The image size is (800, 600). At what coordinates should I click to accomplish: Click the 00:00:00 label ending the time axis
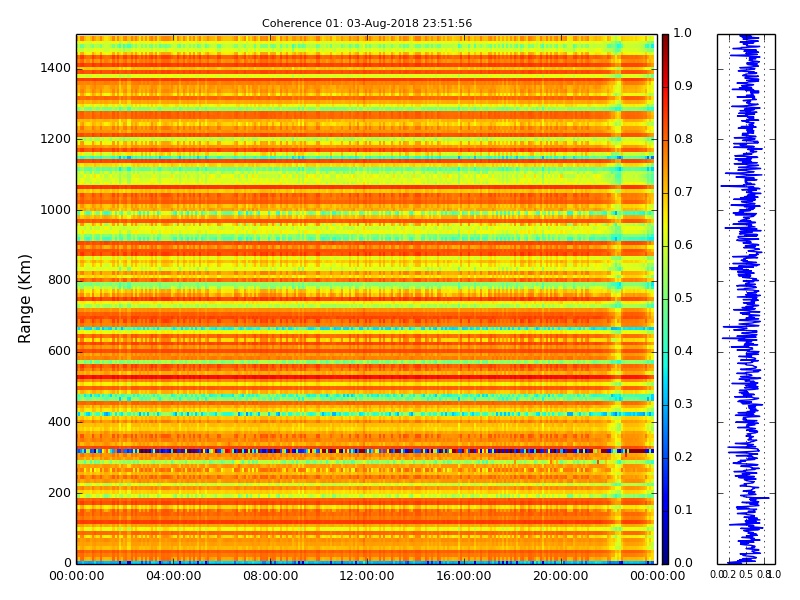pyautogui.click(x=658, y=576)
